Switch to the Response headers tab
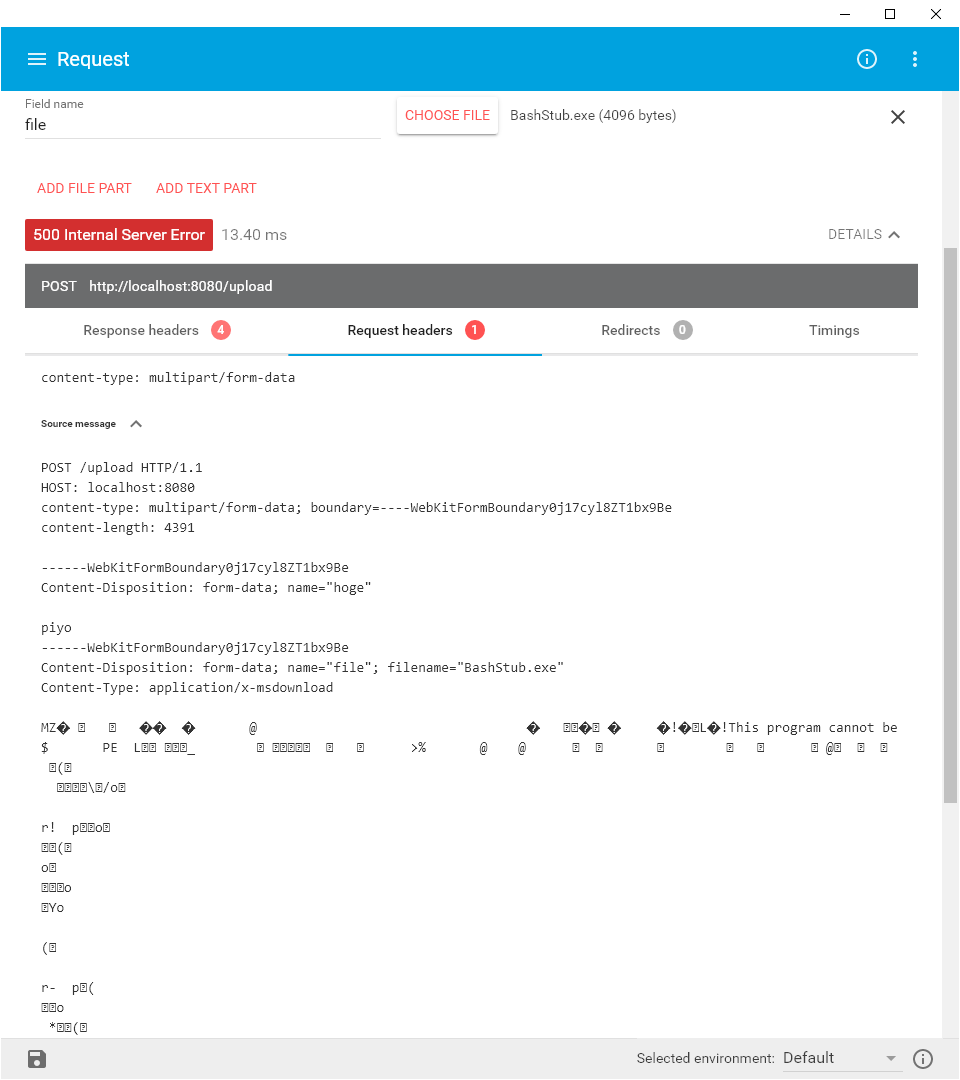This screenshot has width=960, height=1080. (x=141, y=330)
